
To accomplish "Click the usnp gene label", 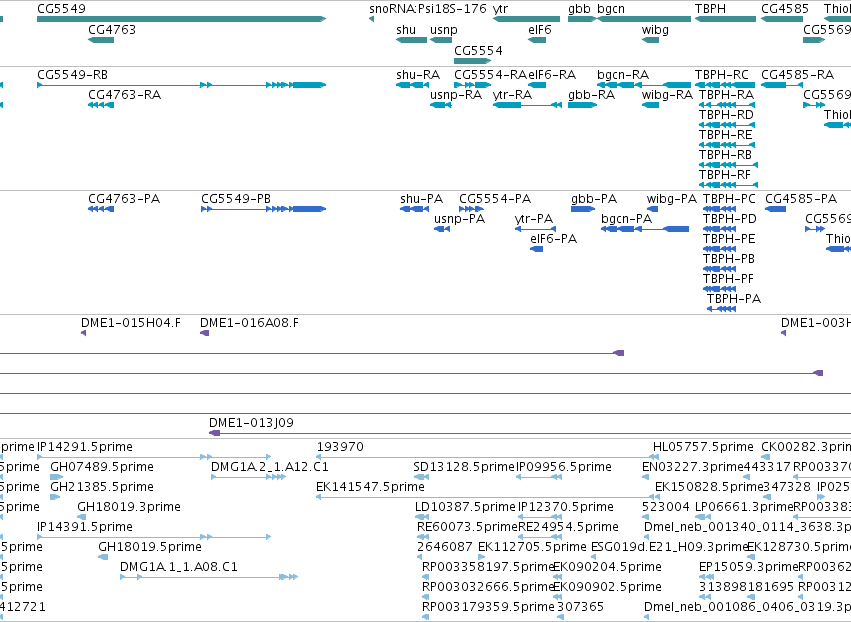I will (x=443, y=30).
